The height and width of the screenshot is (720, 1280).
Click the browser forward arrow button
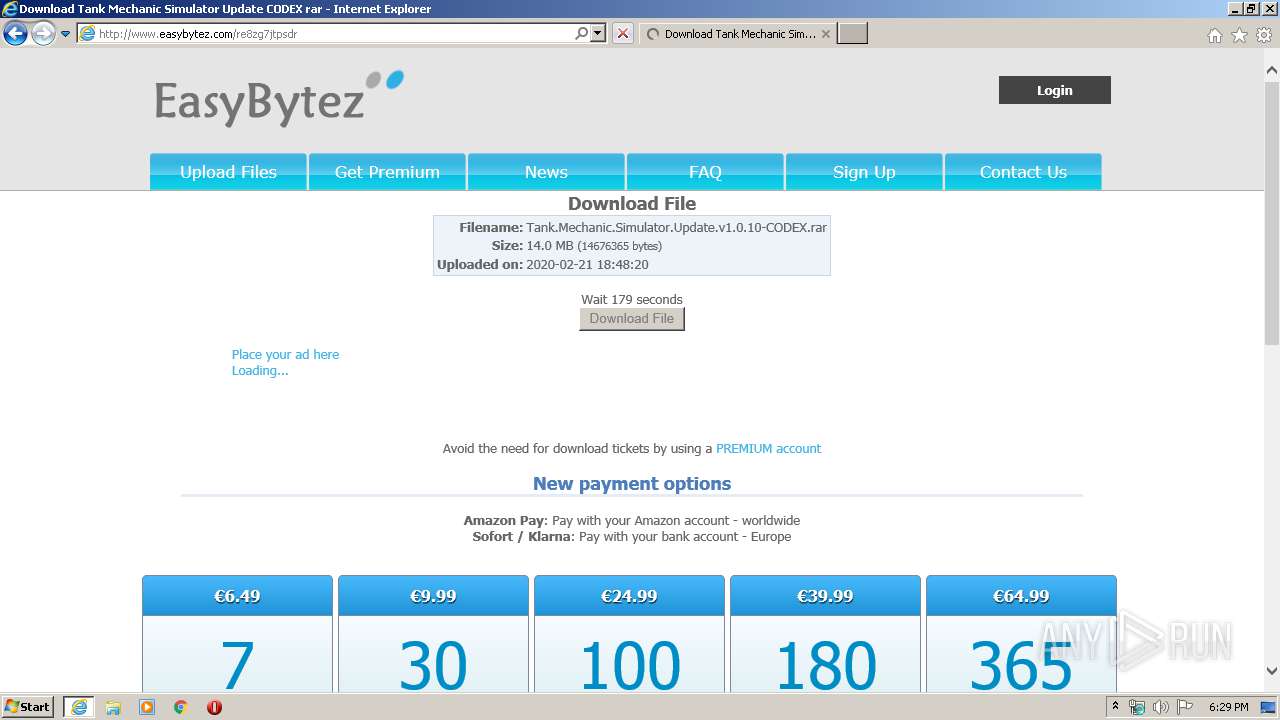[43, 34]
